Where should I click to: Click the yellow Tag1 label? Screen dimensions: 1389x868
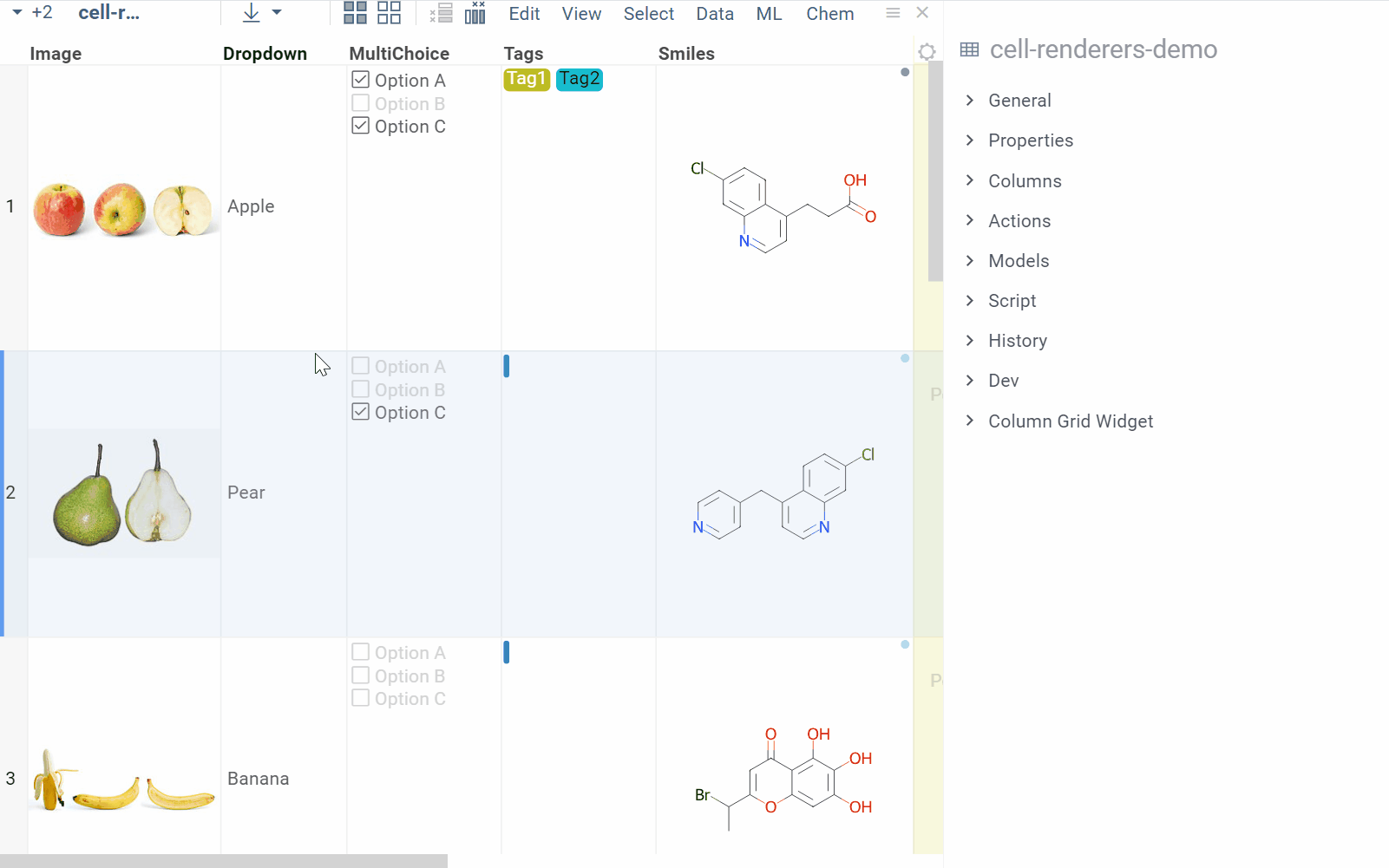[x=527, y=79]
